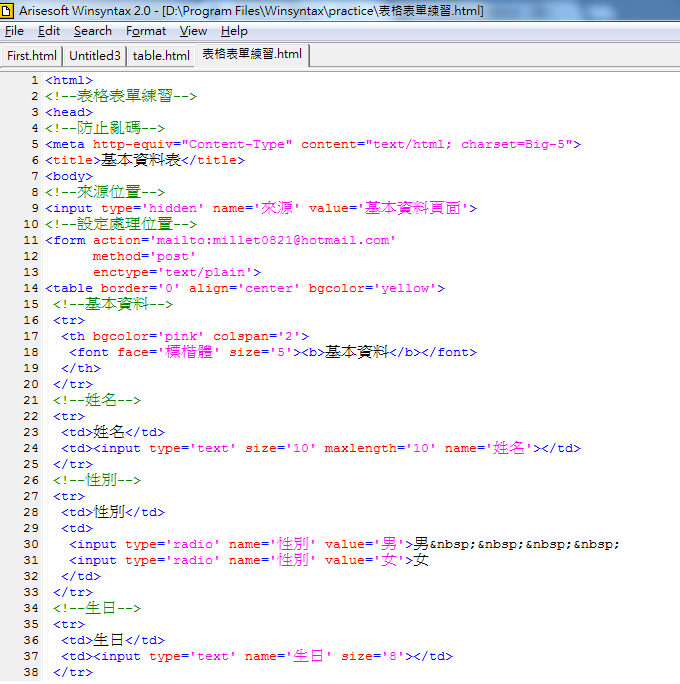
Task: Click line number 38 in the gutter
Action: coord(31,672)
